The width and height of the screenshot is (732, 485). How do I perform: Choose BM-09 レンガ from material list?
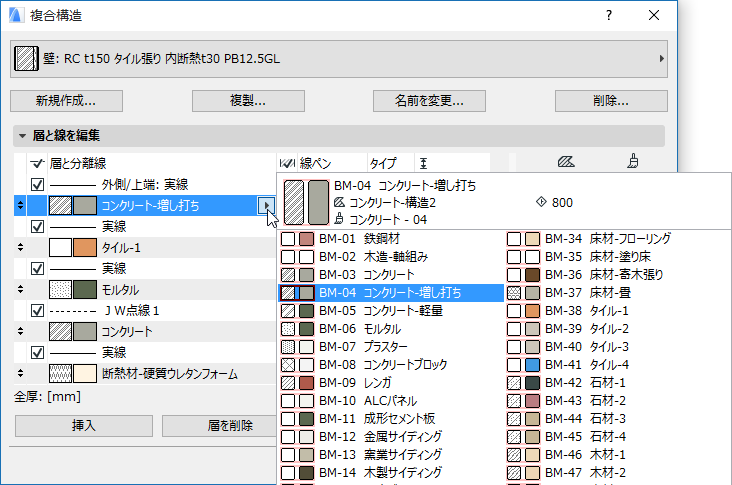391,383
